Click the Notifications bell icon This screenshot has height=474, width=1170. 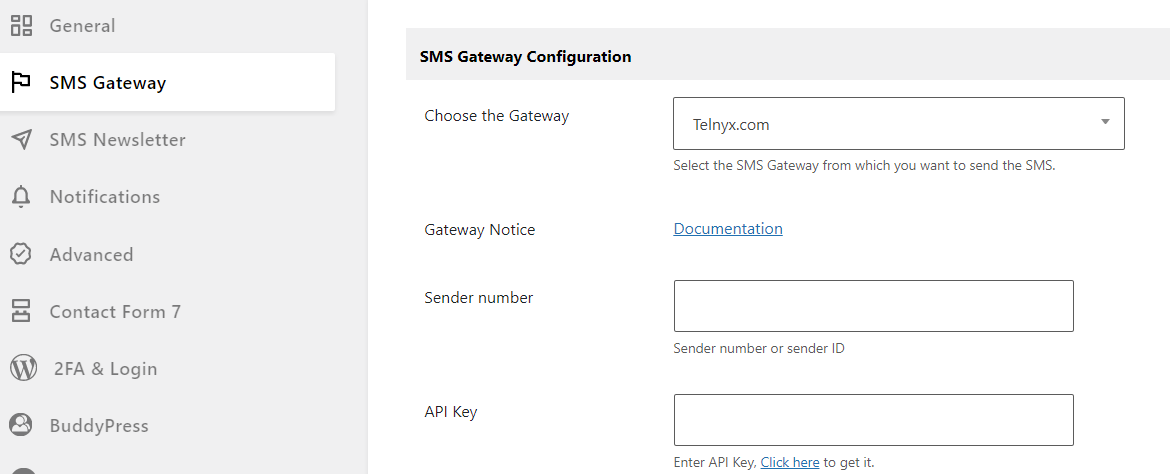point(21,197)
